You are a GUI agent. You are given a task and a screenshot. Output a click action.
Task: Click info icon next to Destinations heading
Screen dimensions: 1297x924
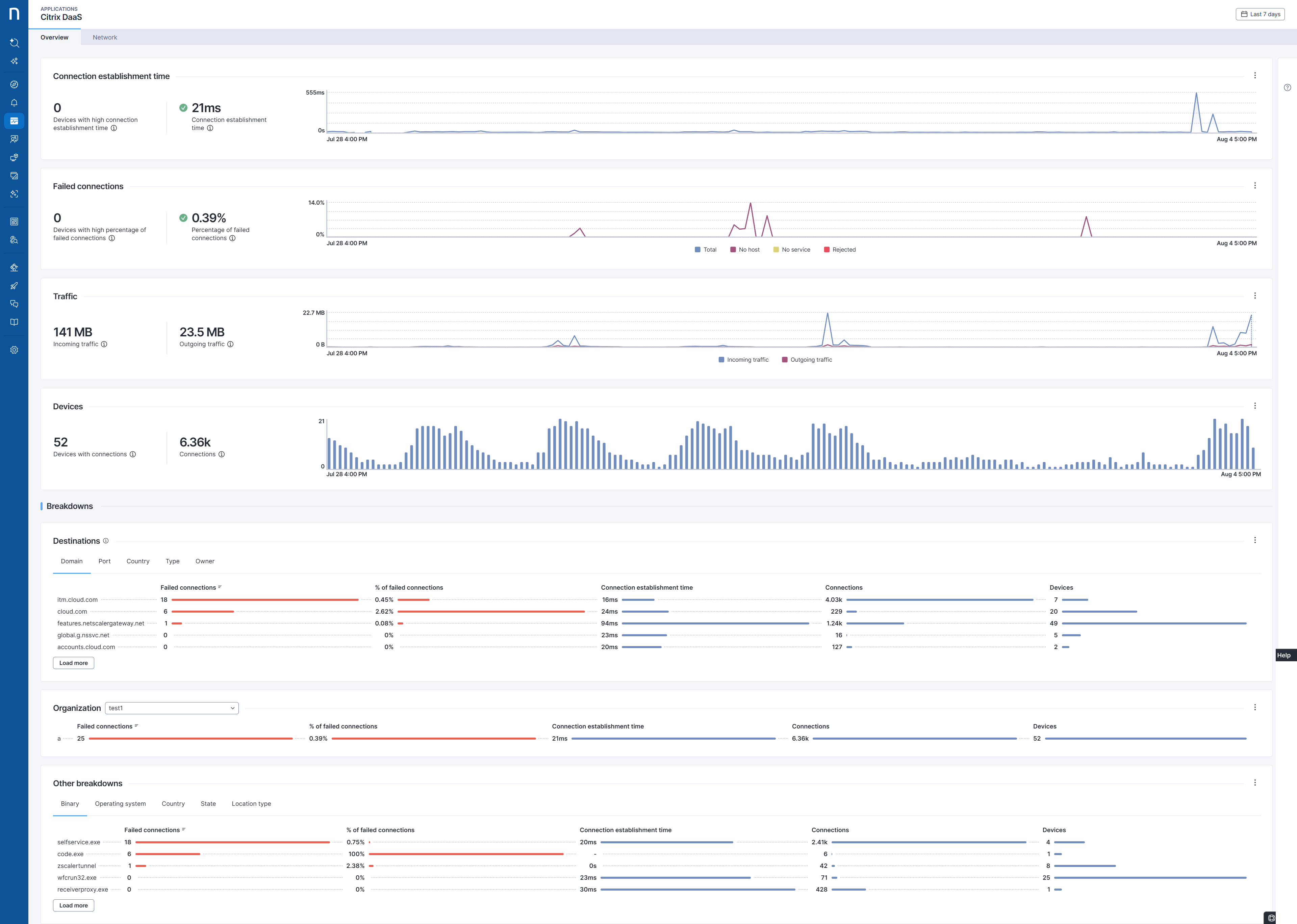pyautogui.click(x=106, y=540)
